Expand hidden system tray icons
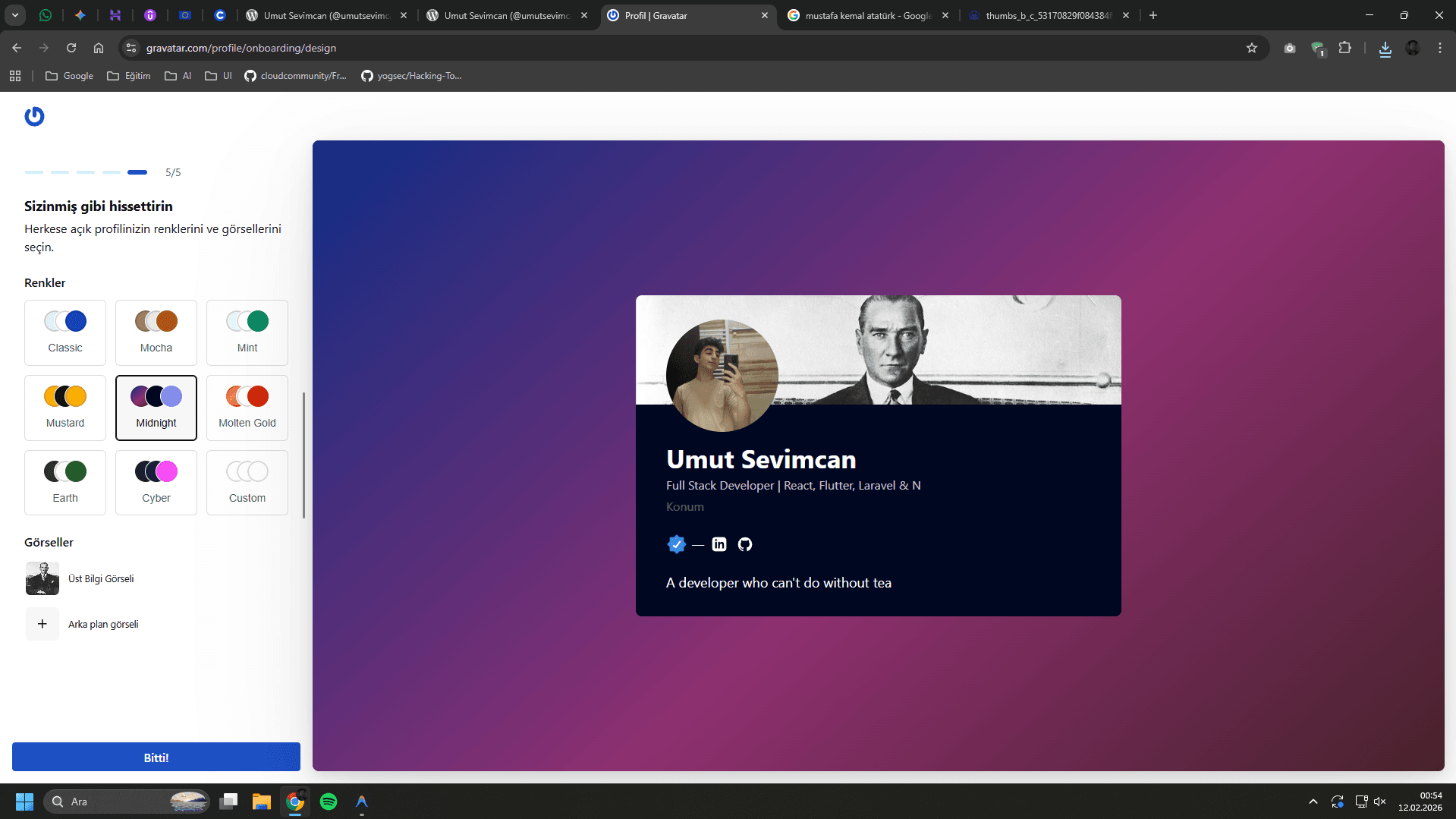 (x=1313, y=802)
